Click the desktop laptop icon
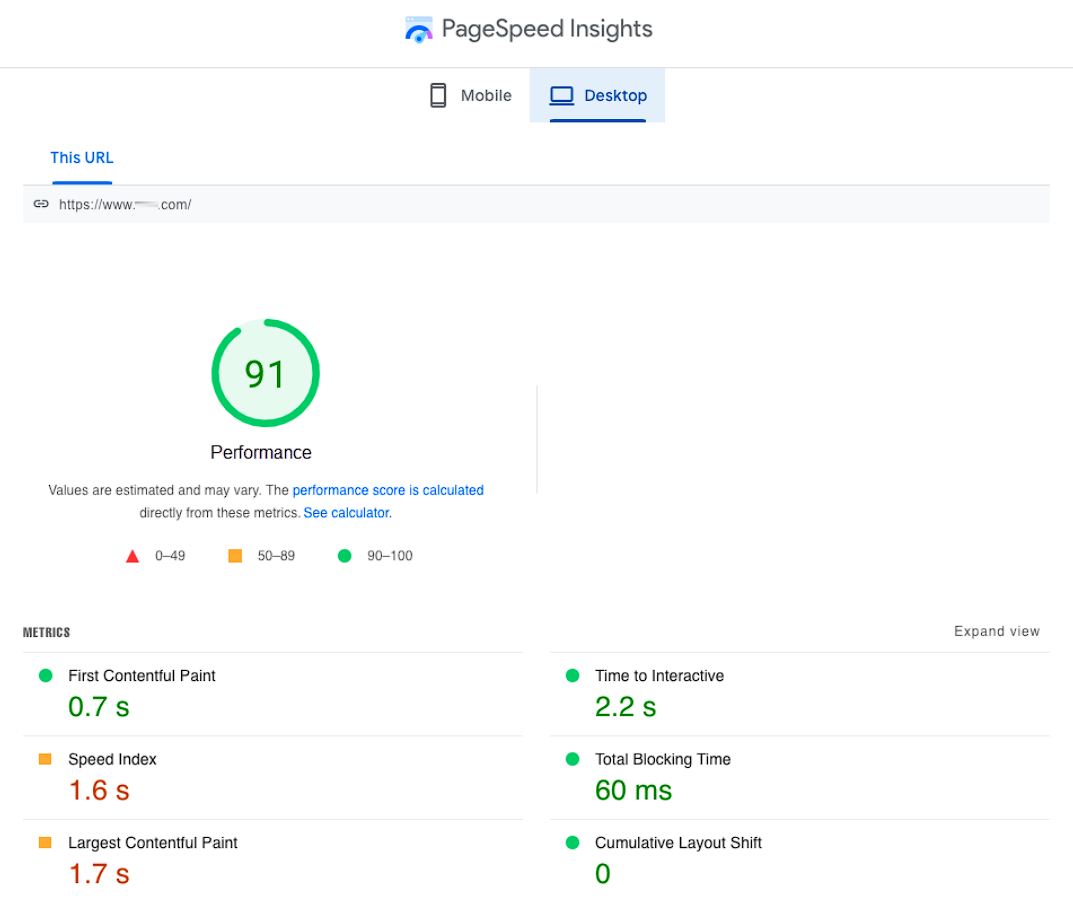Image resolution: width=1073 pixels, height=899 pixels. tap(562, 96)
